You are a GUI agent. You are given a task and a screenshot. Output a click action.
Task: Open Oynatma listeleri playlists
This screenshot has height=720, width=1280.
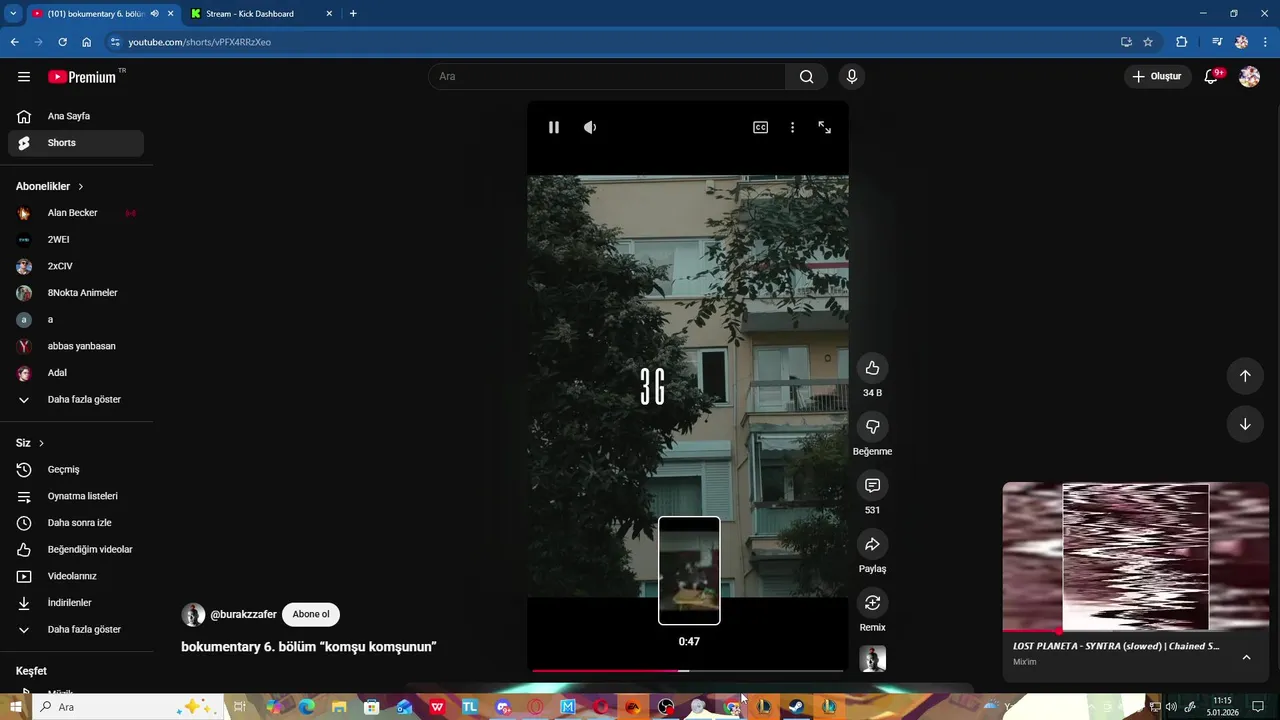(76, 496)
